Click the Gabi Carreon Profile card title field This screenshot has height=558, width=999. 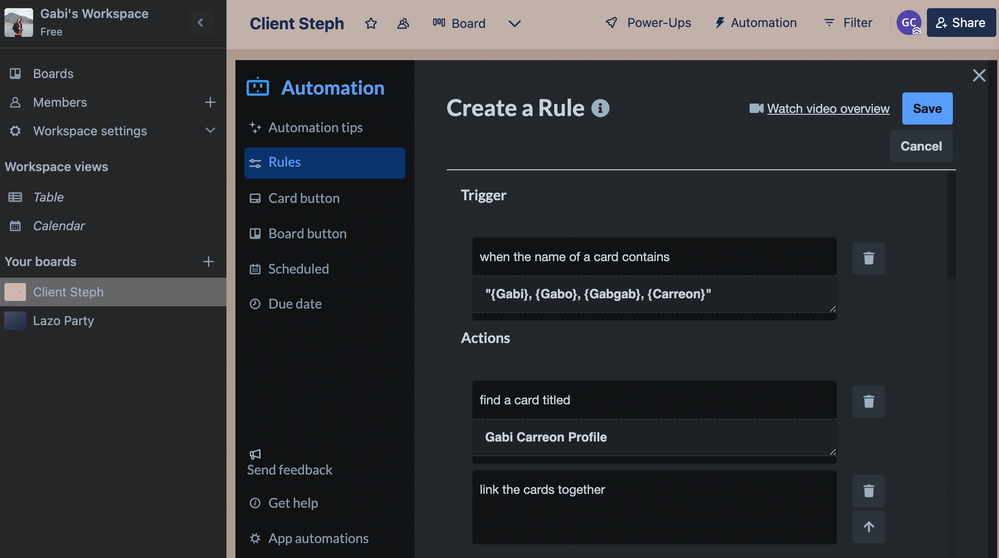[654, 437]
